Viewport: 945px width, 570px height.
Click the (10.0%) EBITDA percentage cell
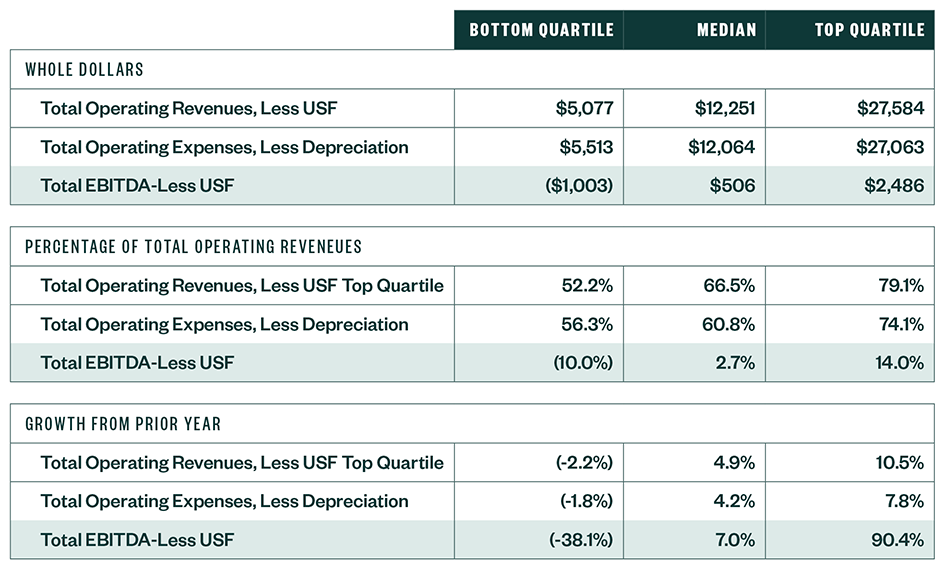(x=583, y=362)
